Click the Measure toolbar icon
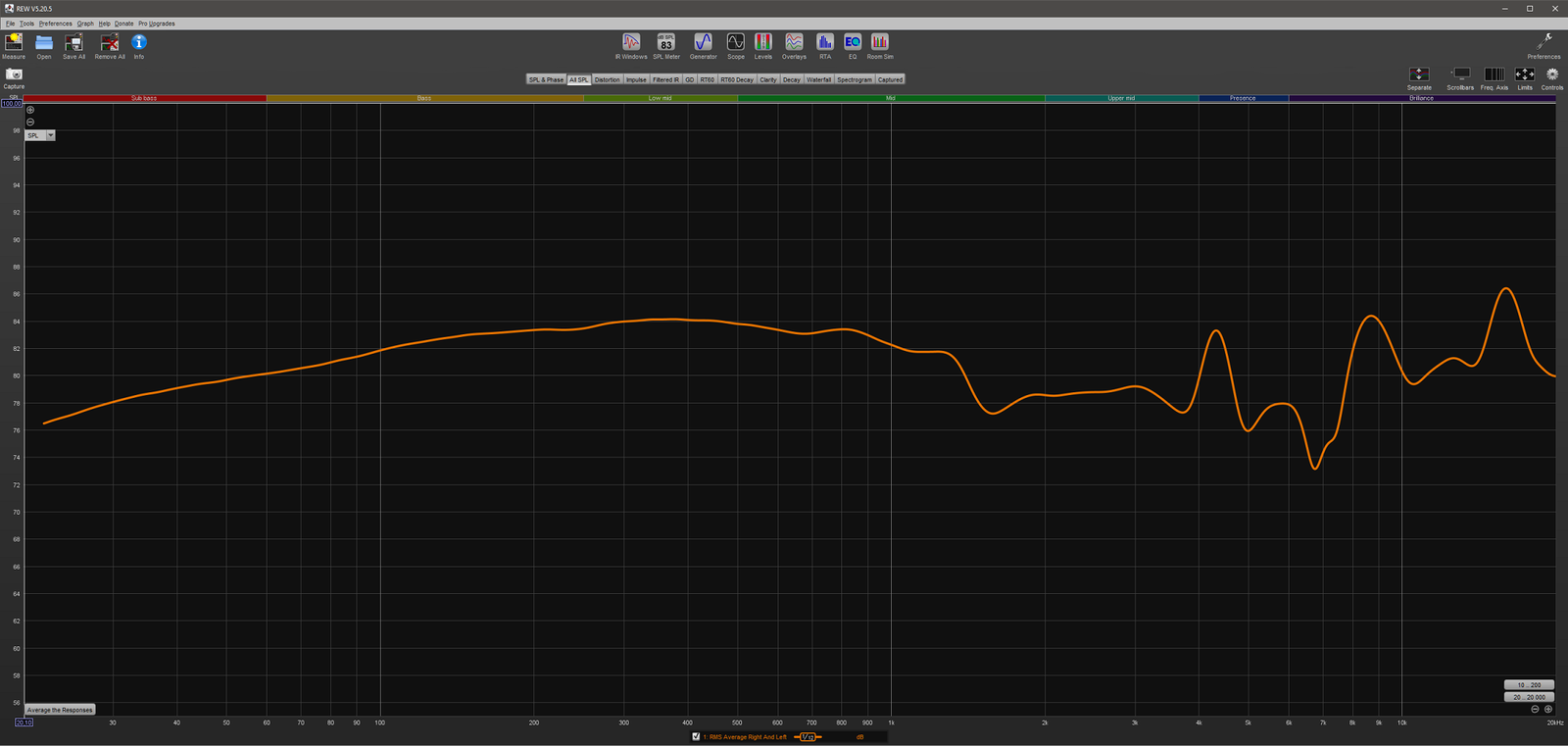Screen dimensions: 1568x746 click(14, 45)
